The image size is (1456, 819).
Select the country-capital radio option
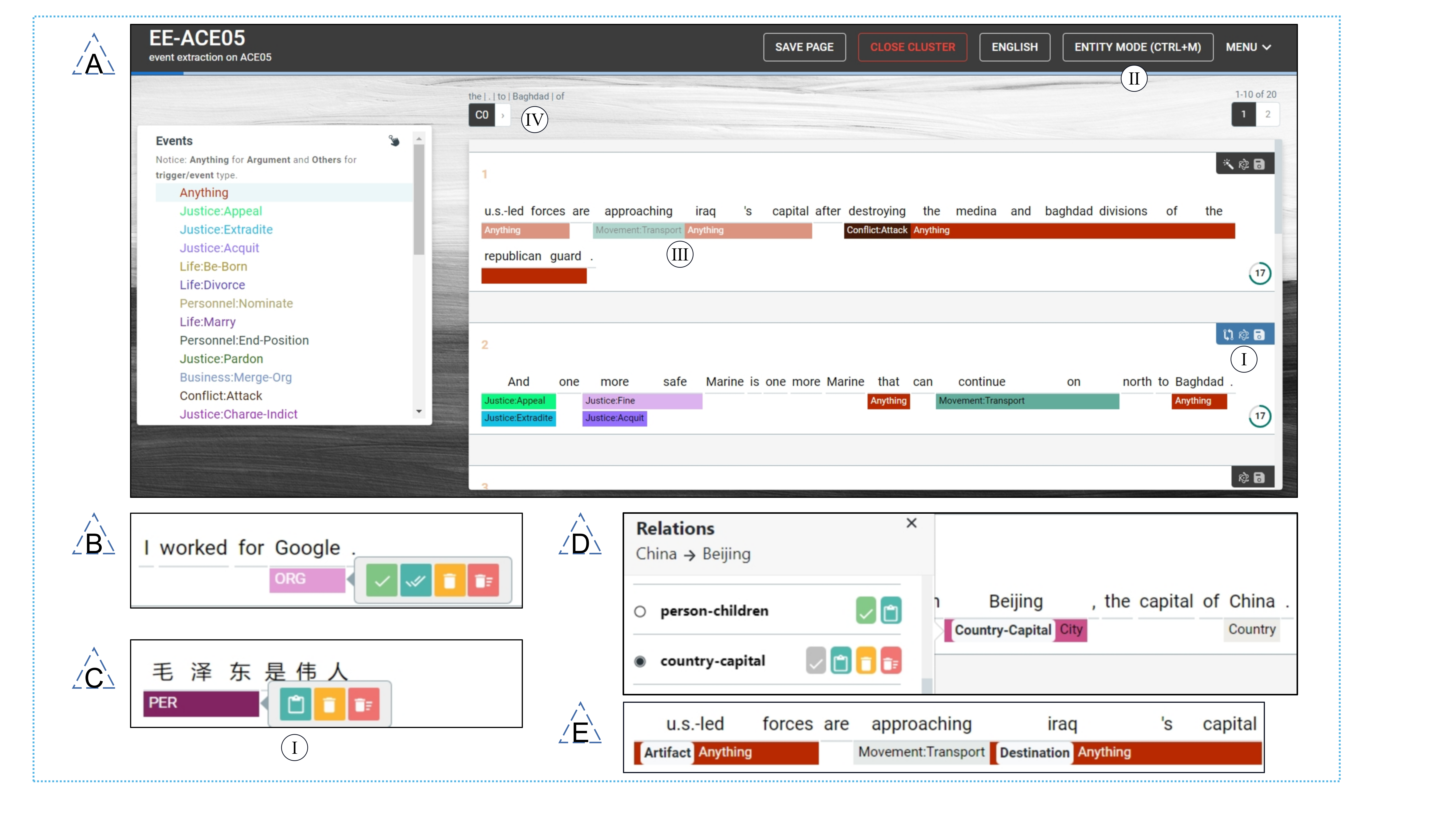click(640, 661)
